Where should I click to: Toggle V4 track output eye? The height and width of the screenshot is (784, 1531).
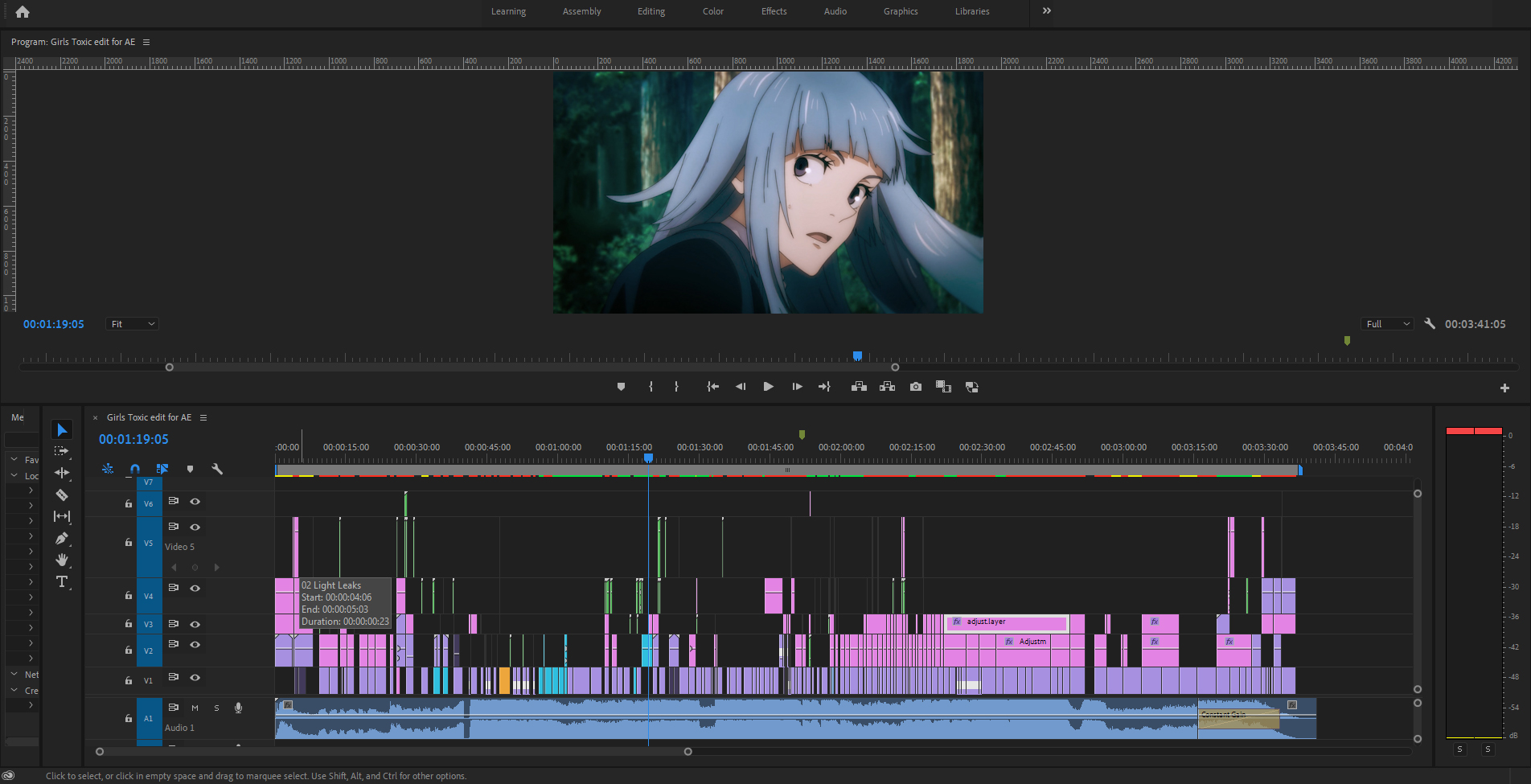pyautogui.click(x=195, y=588)
